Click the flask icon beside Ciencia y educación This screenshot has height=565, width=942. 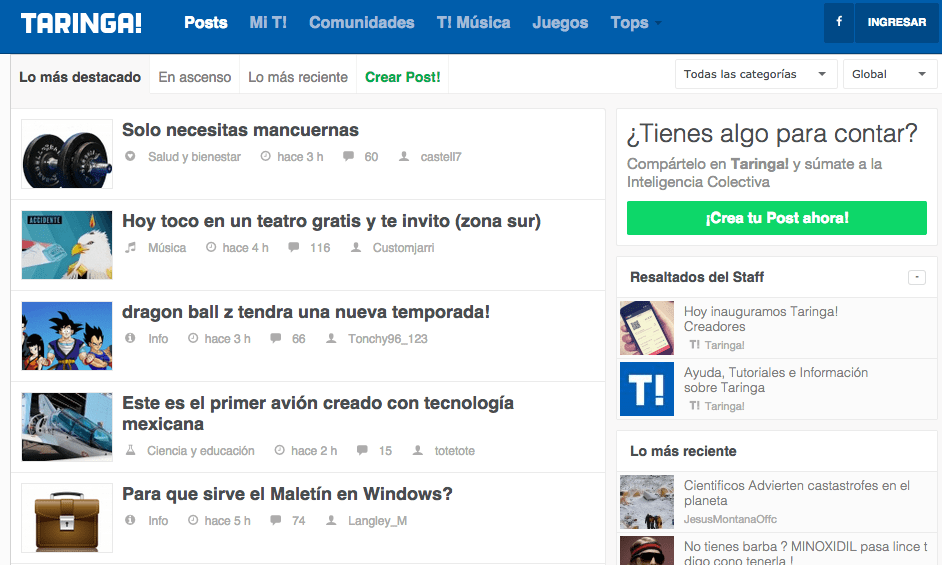(x=130, y=451)
